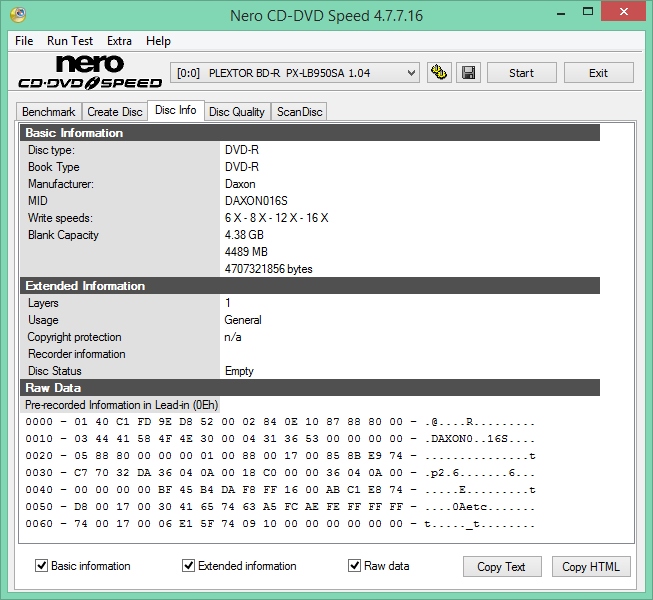
Task: Open the PLEXTOR BD-R drive dropdown
Action: click(296, 73)
